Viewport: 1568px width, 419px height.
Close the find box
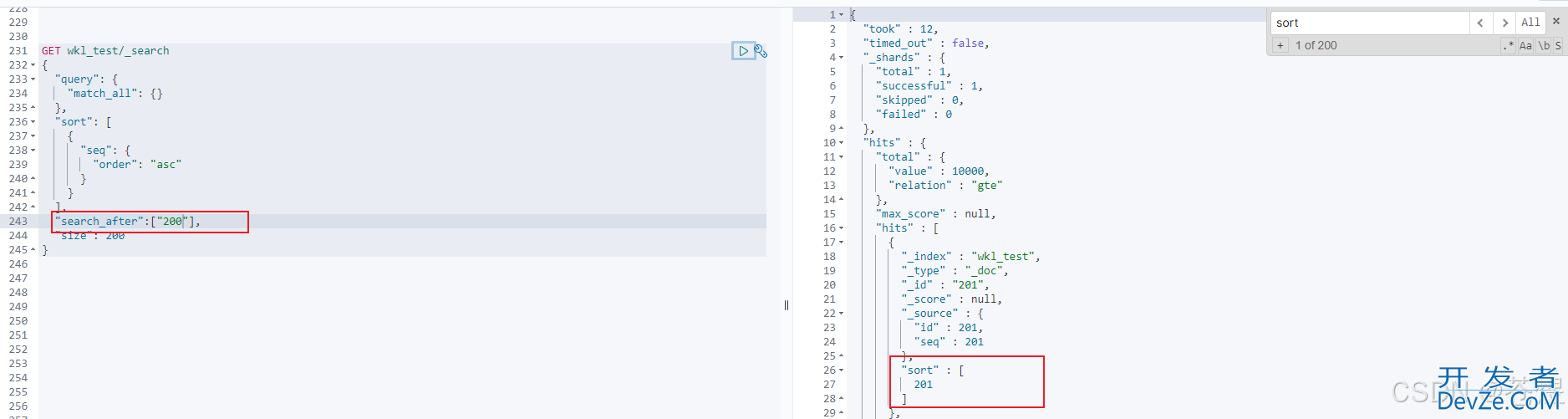click(x=1555, y=22)
